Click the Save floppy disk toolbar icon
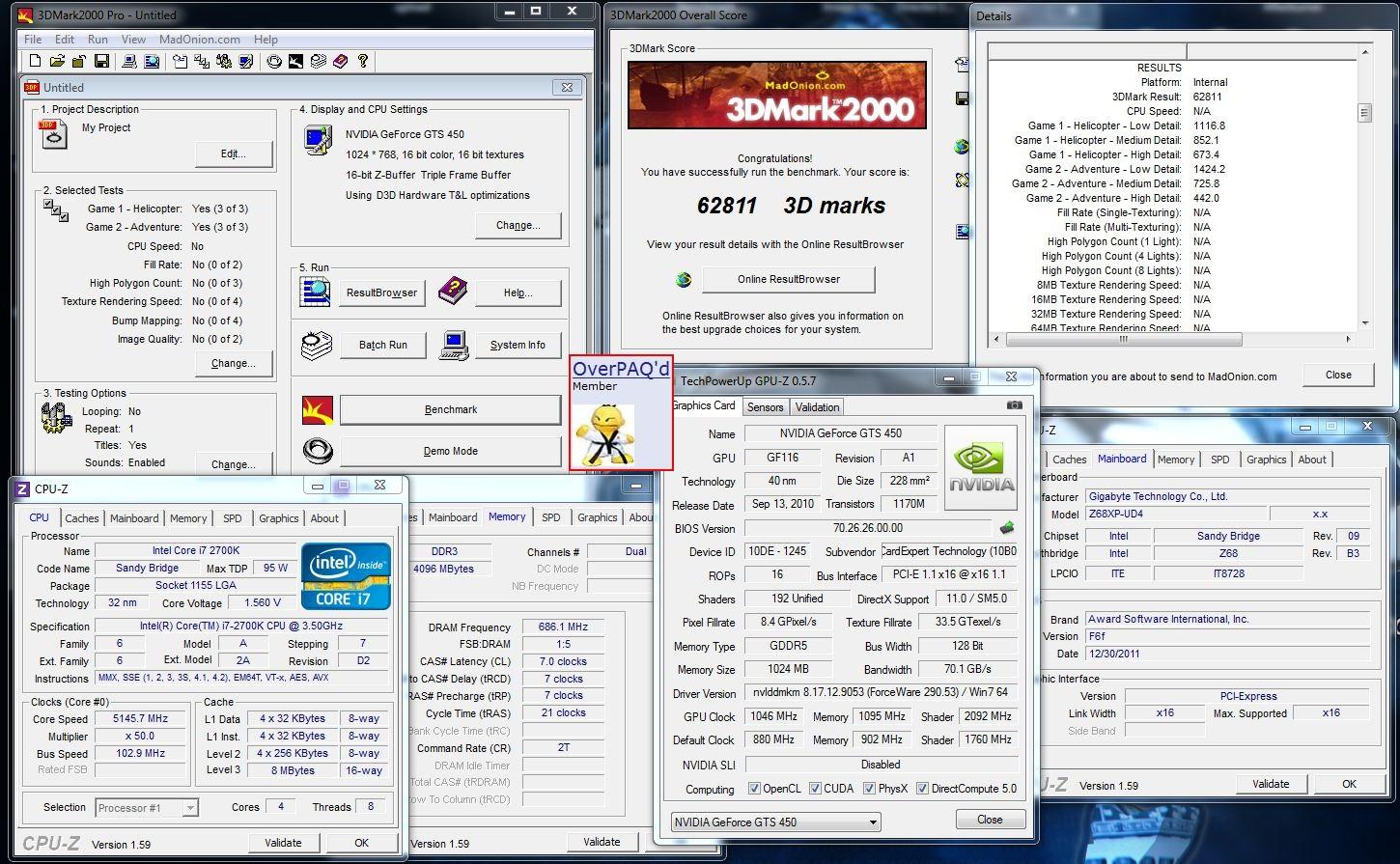1400x864 pixels. tap(101, 61)
